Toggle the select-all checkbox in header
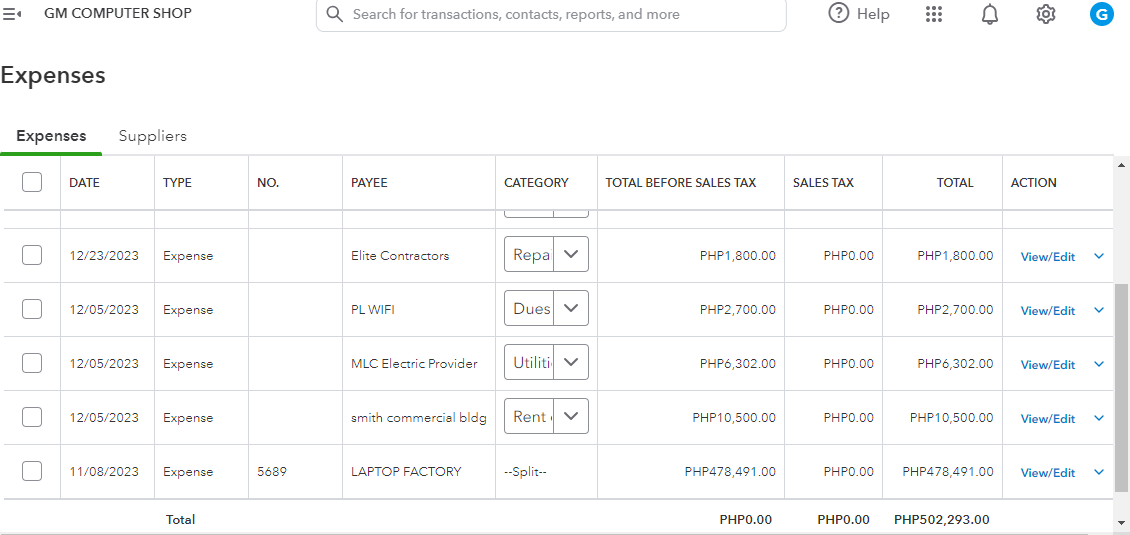 [32, 182]
